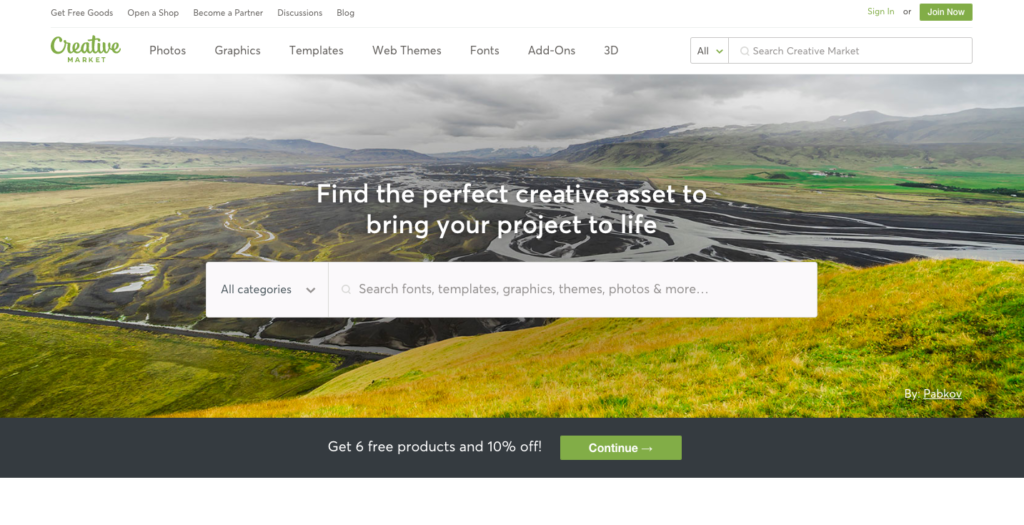Open the Web Themes category
Viewport: 1024px width, 525px height.
(x=406, y=50)
